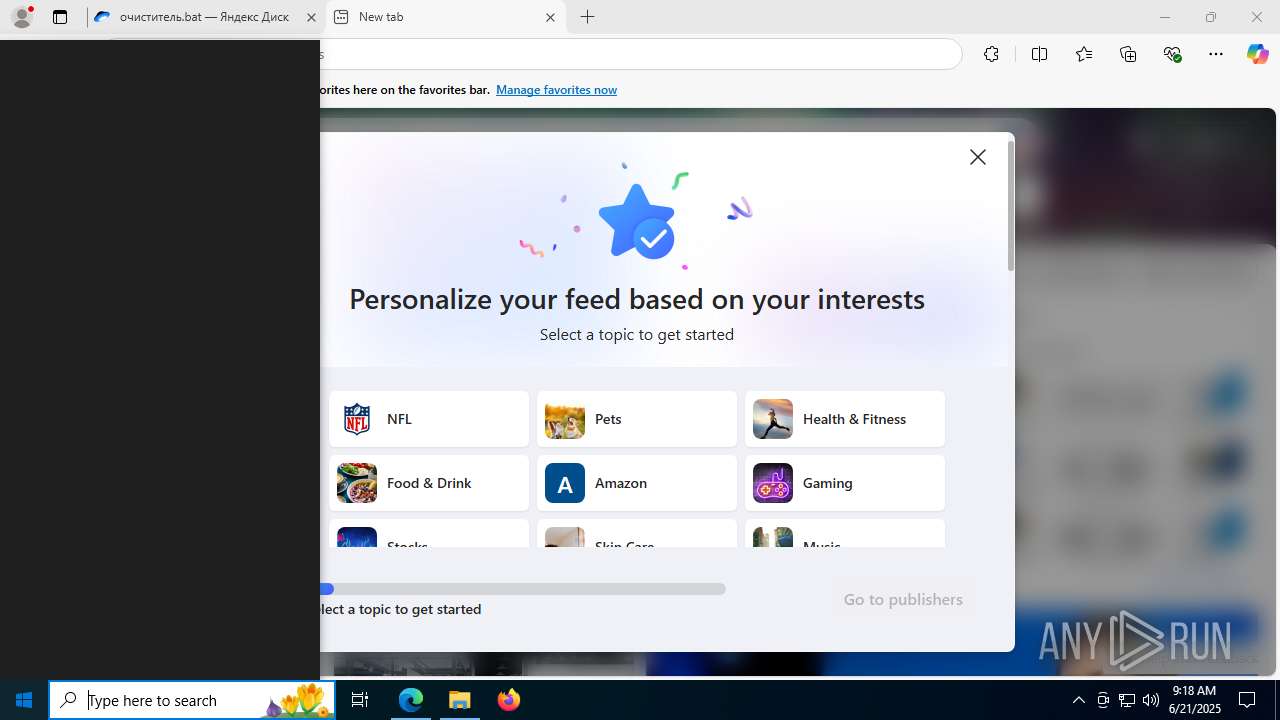1280x720 pixels.
Task: Open the network status tray icon
Action: point(1126,700)
